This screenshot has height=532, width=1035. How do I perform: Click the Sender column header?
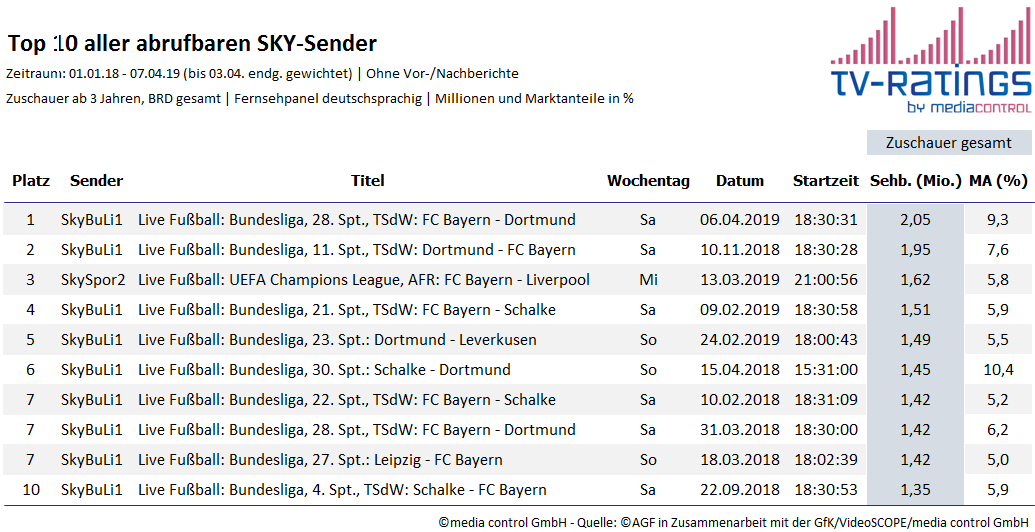(96, 180)
